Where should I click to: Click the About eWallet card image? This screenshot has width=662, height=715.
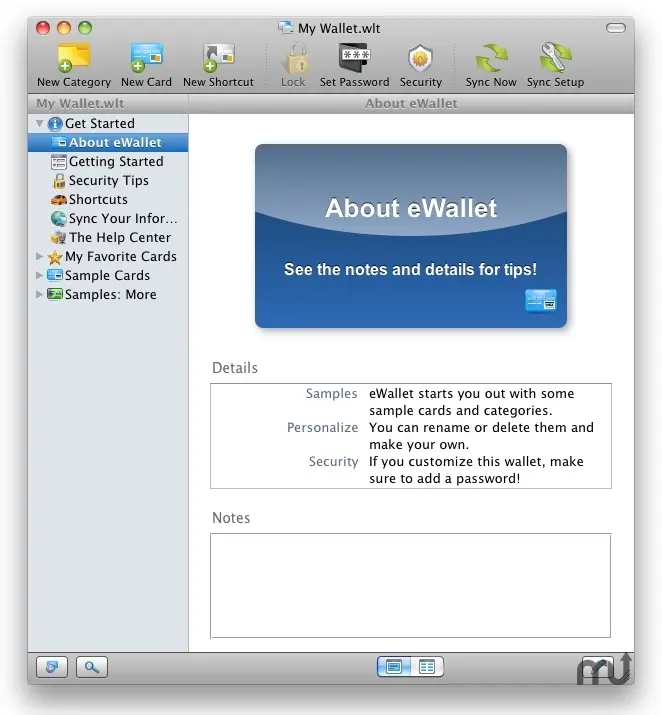pyautogui.click(x=411, y=236)
